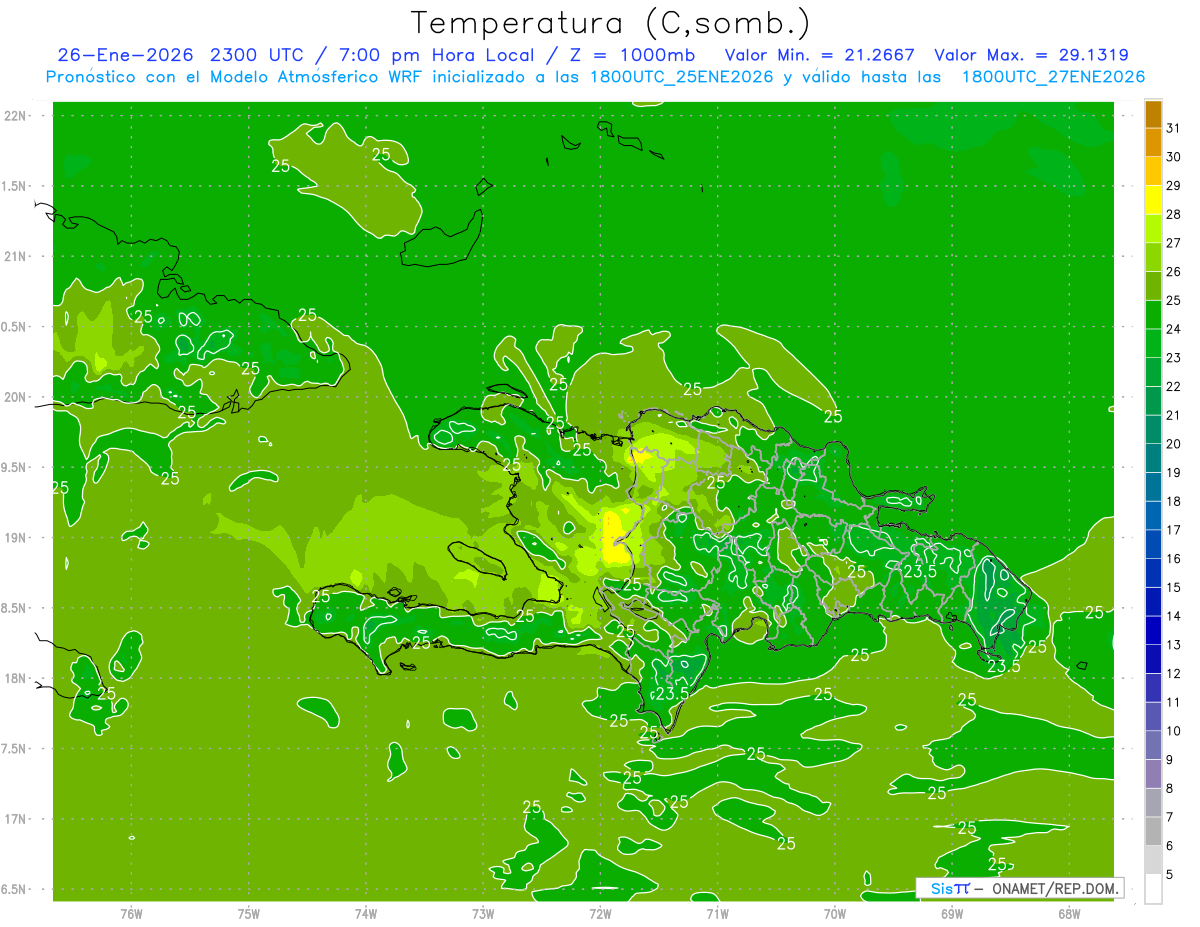Click the "75W" longitude axis label
This screenshot has height=927, width=1200.
coord(248,914)
